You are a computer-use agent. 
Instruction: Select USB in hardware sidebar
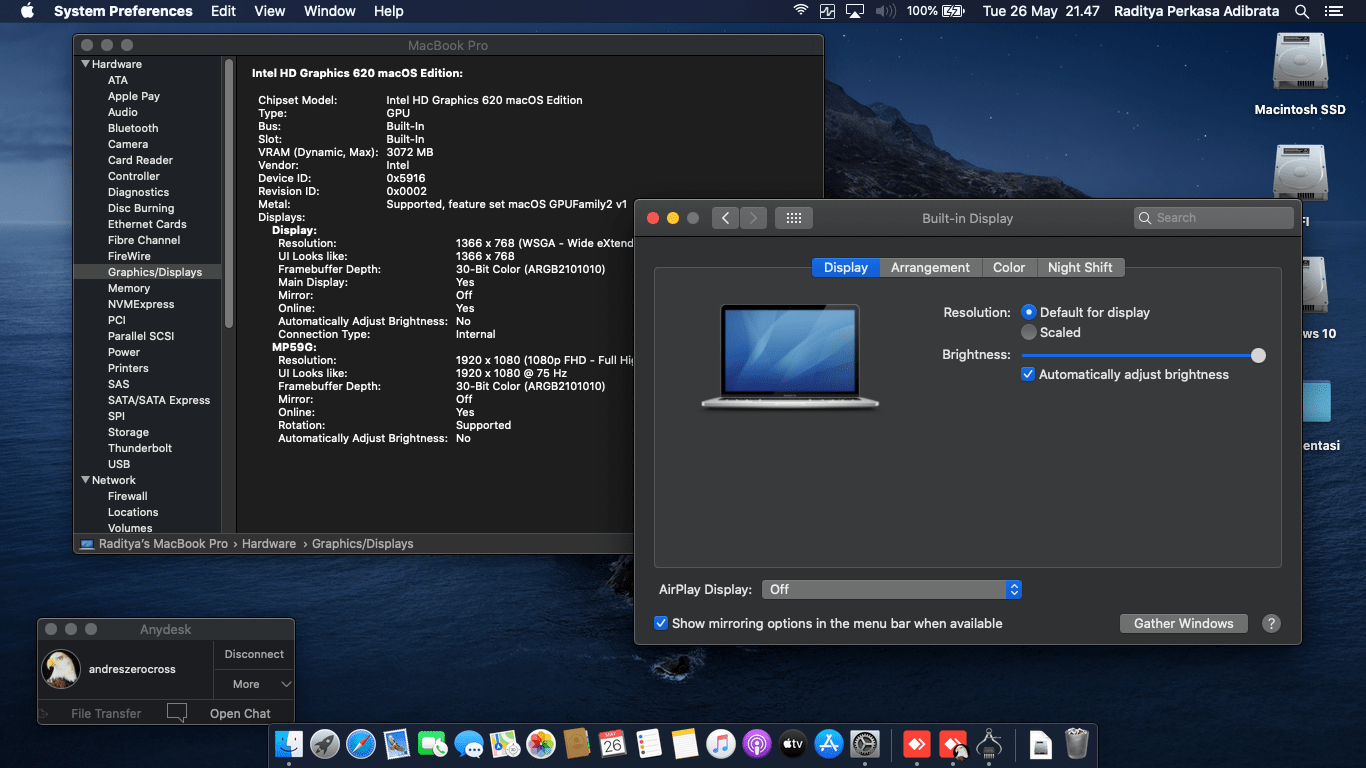(119, 464)
